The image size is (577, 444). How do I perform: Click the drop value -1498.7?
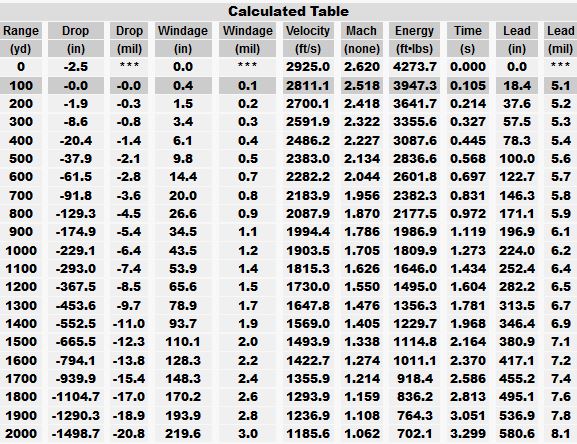pyautogui.click(x=75, y=433)
